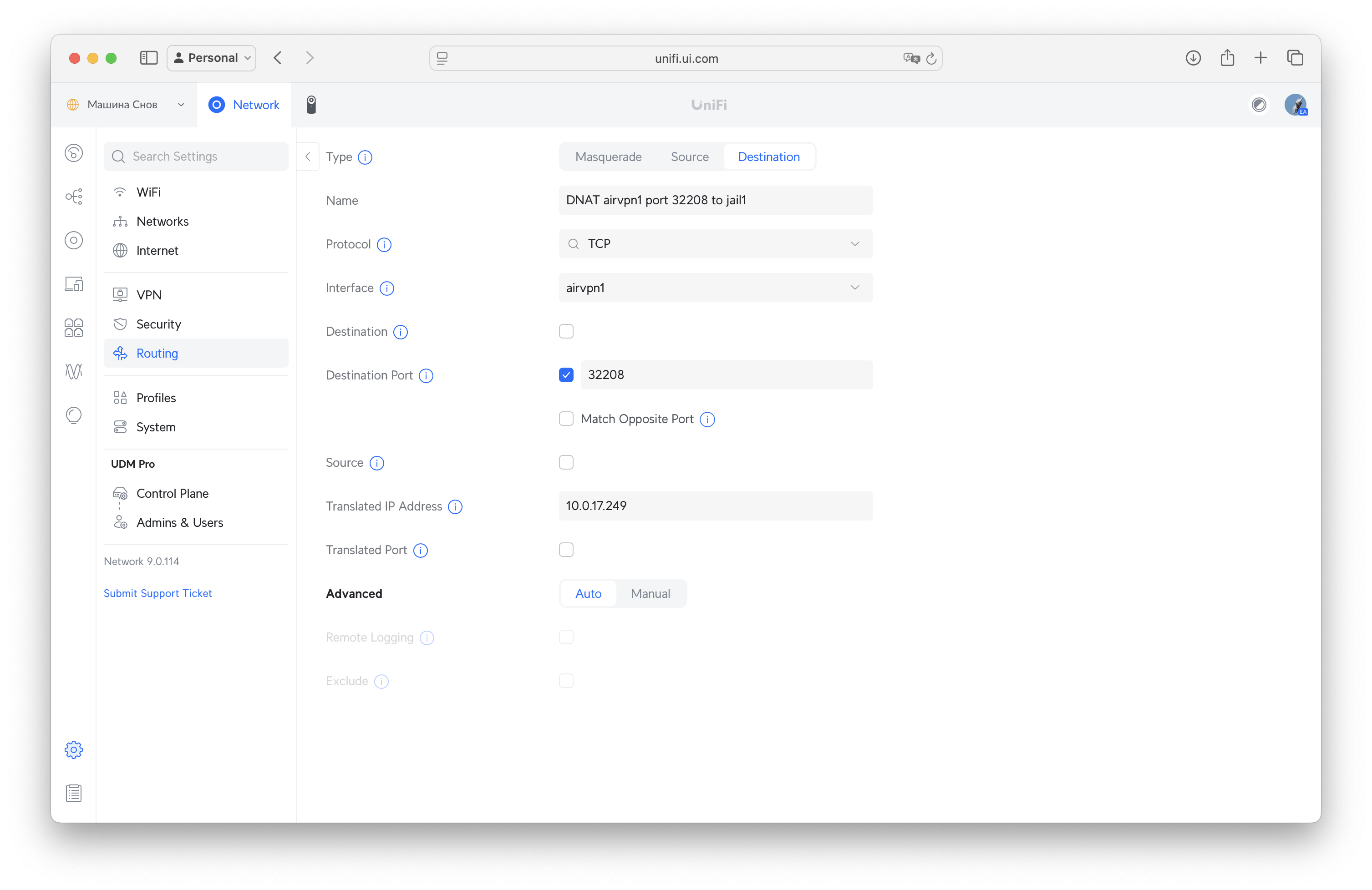Enable the Translated Port option

click(566, 550)
